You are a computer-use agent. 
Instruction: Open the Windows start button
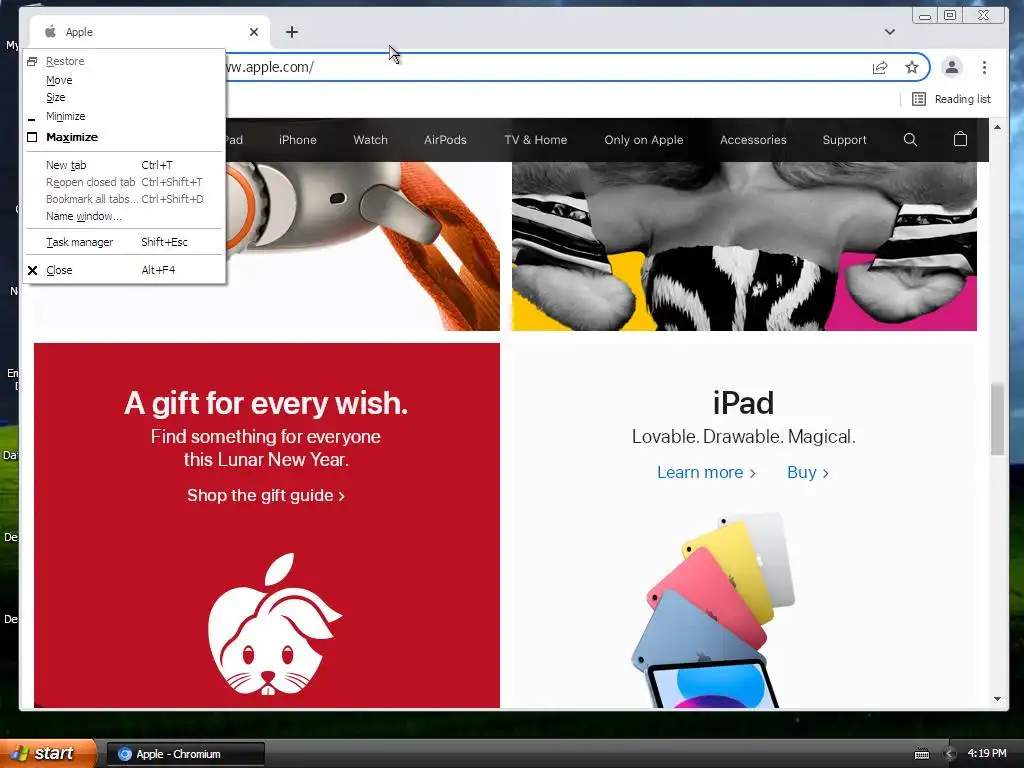point(48,753)
